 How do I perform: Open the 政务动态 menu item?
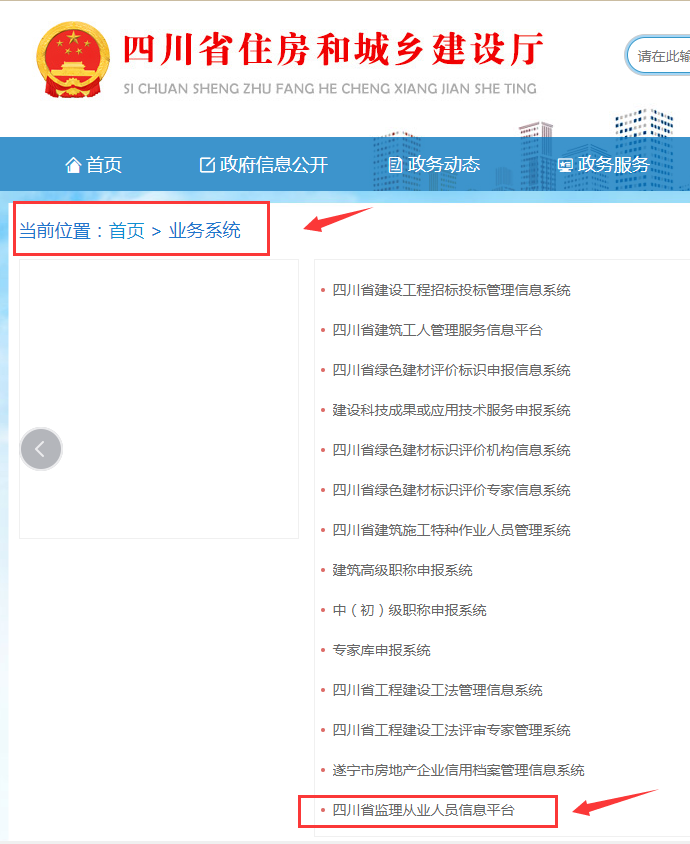pyautogui.click(x=443, y=165)
